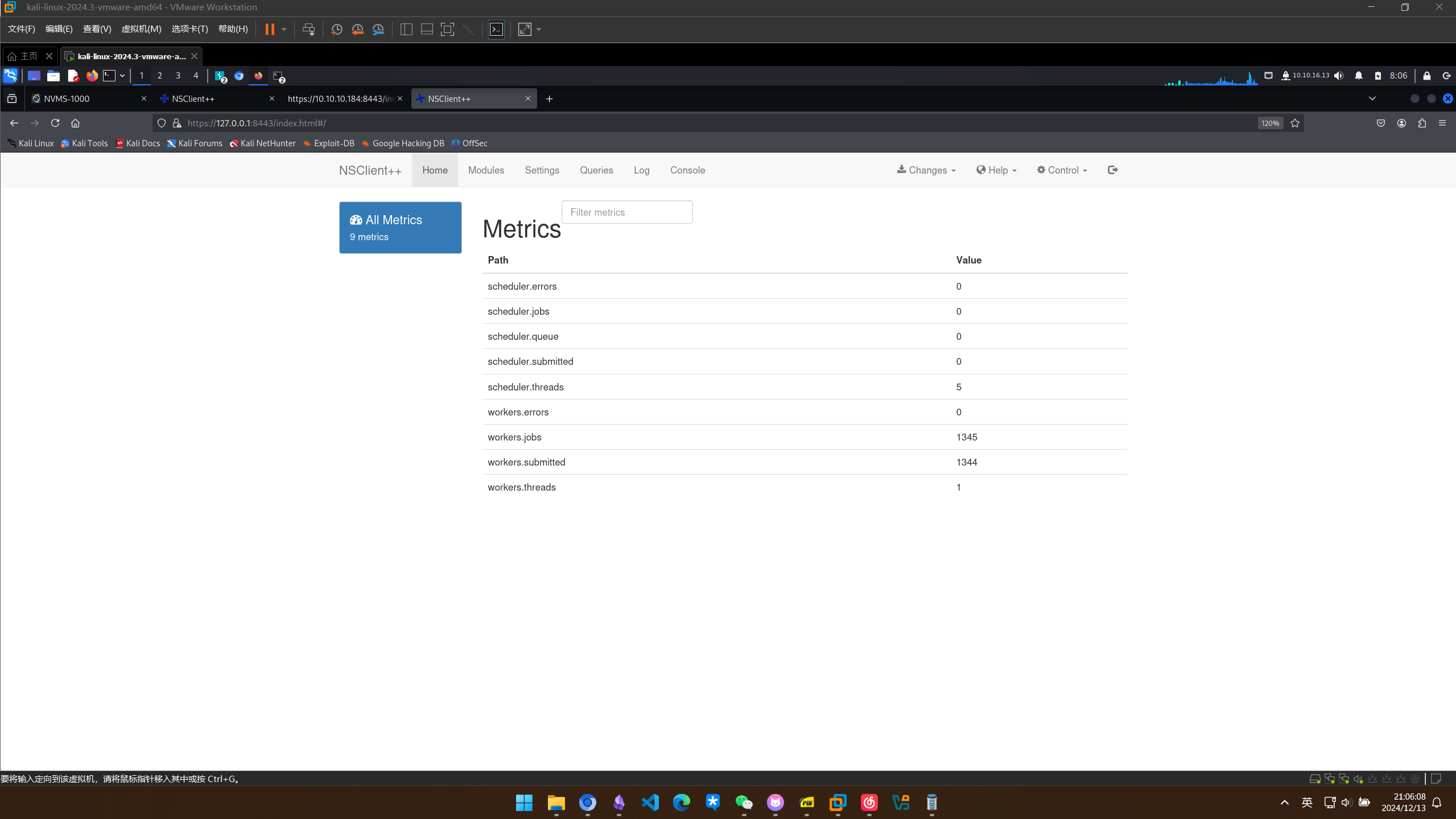This screenshot has width=1456, height=819.
Task: Open the Firefox extensions puzzle icon
Action: pos(1422,123)
